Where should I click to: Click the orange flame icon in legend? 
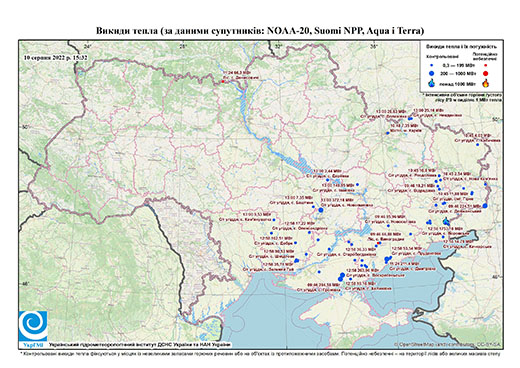(486, 83)
